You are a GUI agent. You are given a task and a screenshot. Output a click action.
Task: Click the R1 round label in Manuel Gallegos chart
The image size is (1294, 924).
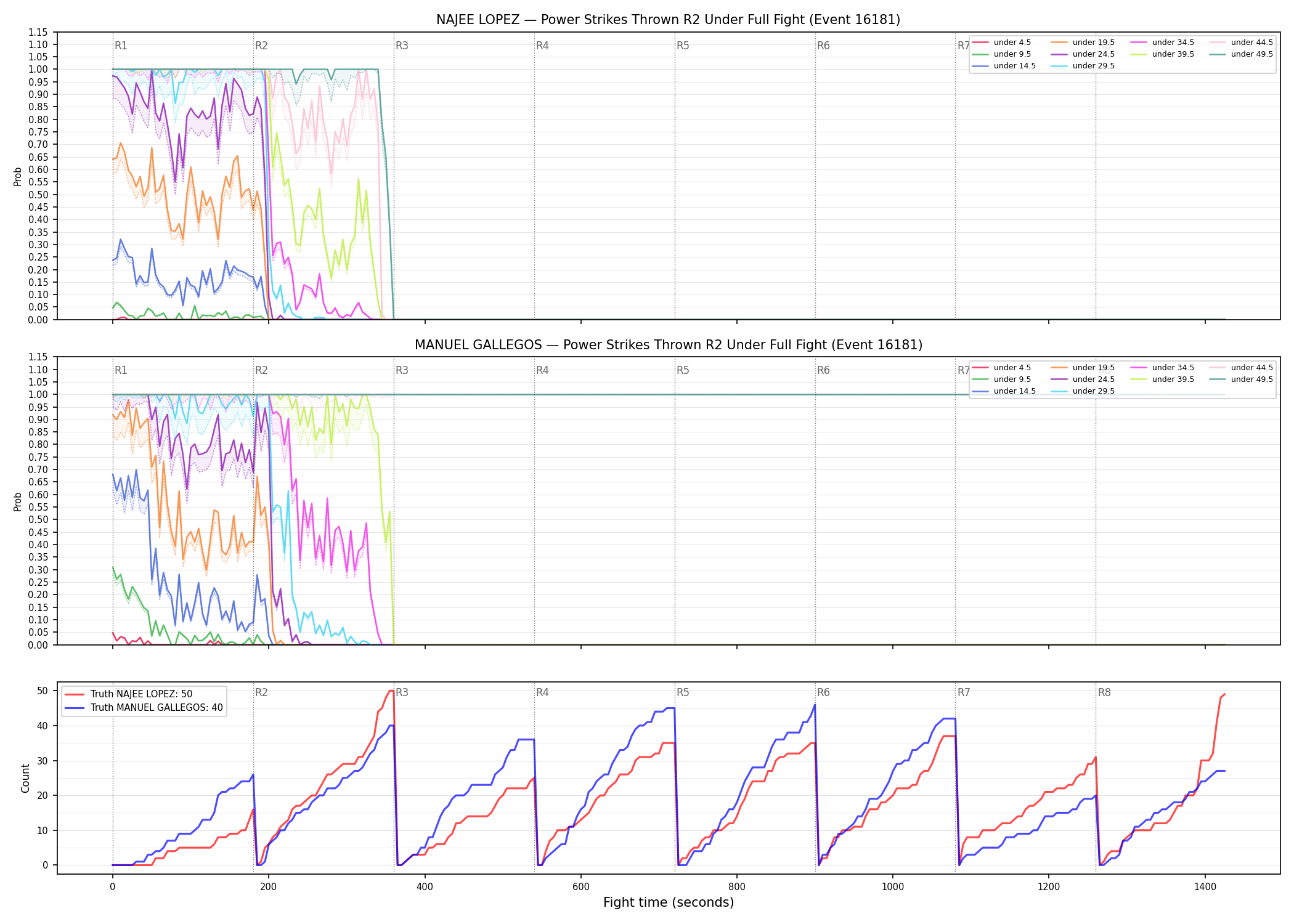tap(121, 370)
